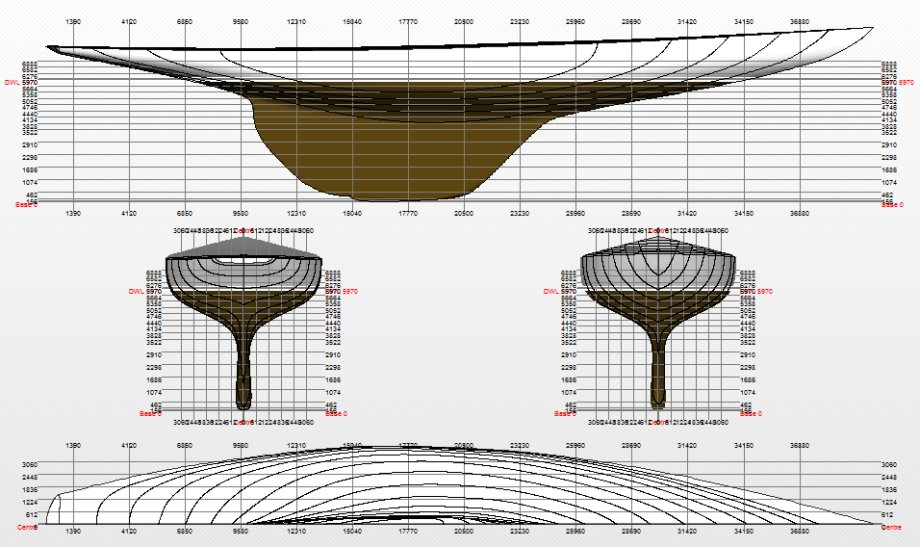This screenshot has width=920, height=547.
Task: Click the red Base 0 label at profile right
Action: (891, 205)
